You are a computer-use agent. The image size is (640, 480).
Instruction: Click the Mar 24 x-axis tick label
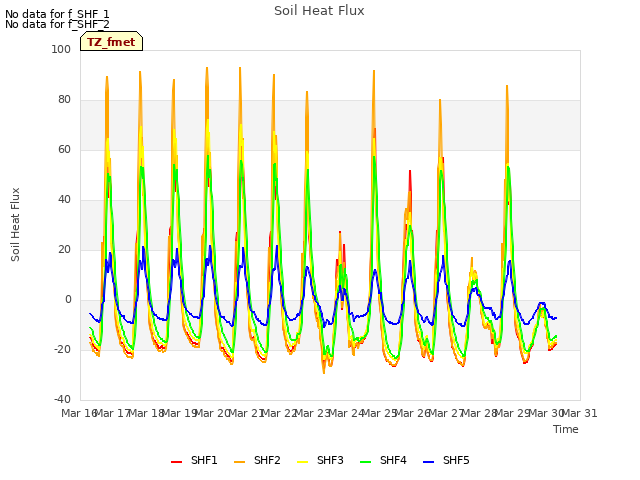coord(346,413)
